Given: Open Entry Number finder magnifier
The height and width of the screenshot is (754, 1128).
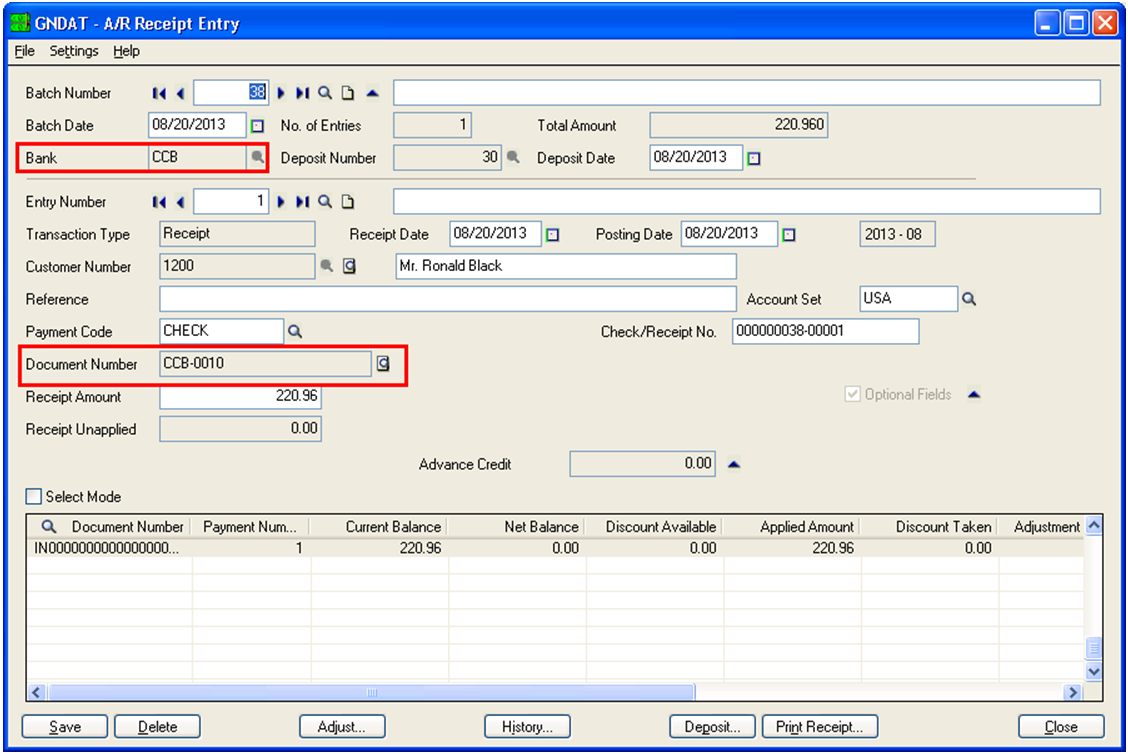Looking at the screenshot, I should (325, 201).
